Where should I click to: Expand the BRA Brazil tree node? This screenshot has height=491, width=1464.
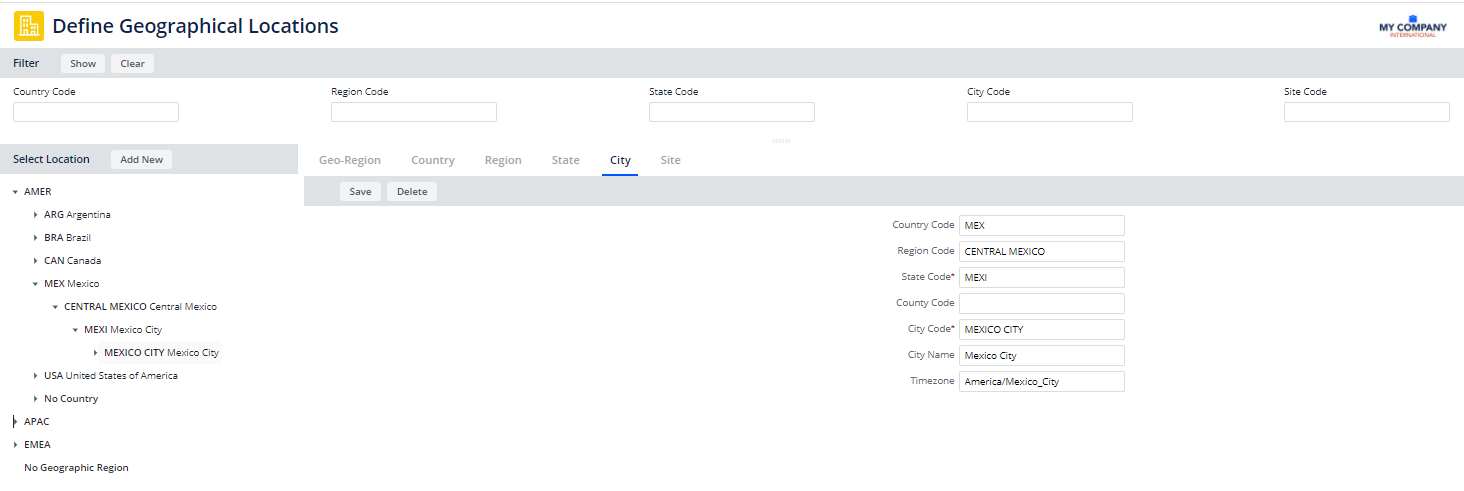35,238
